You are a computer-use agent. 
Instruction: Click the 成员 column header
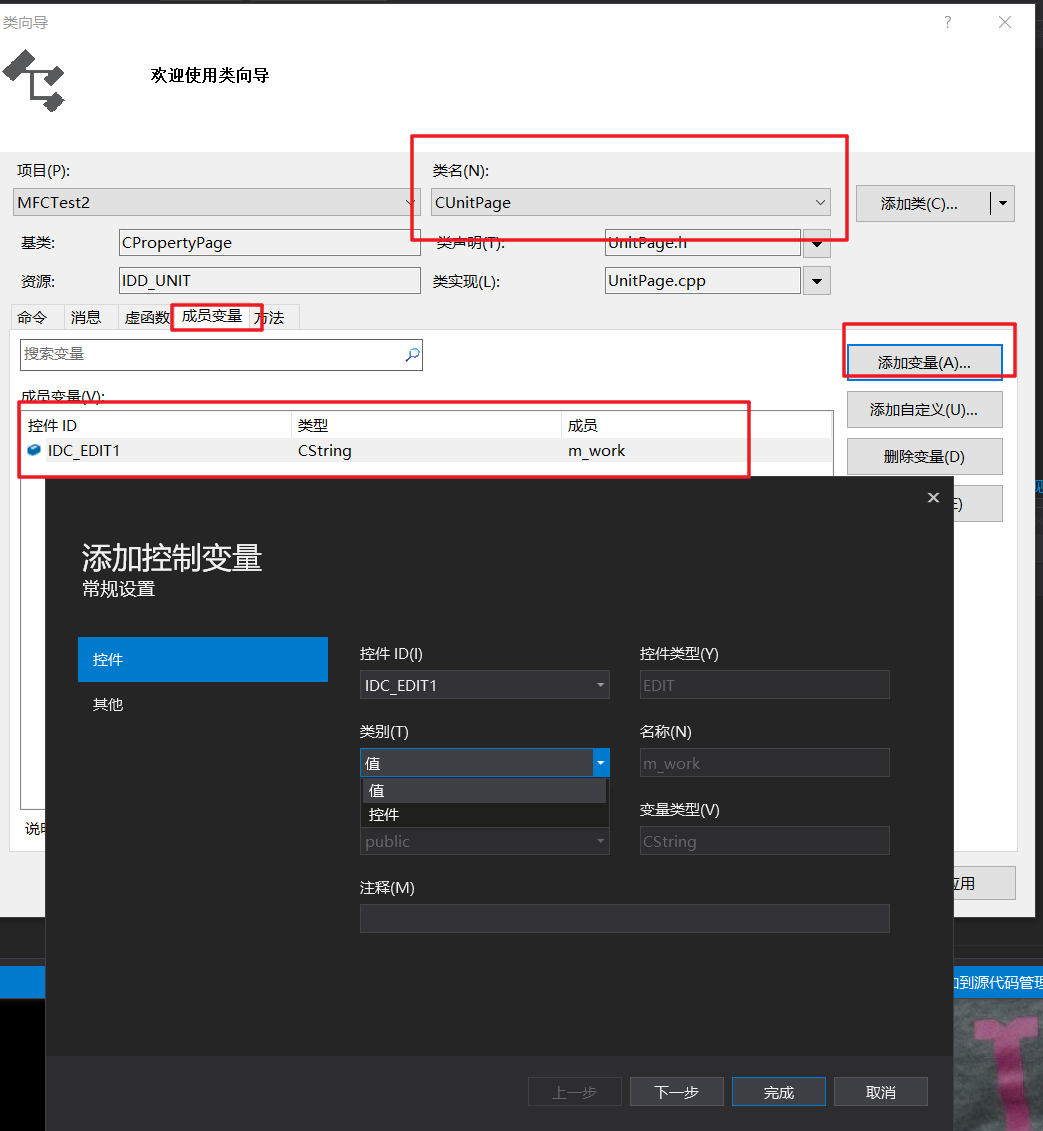[697, 426]
